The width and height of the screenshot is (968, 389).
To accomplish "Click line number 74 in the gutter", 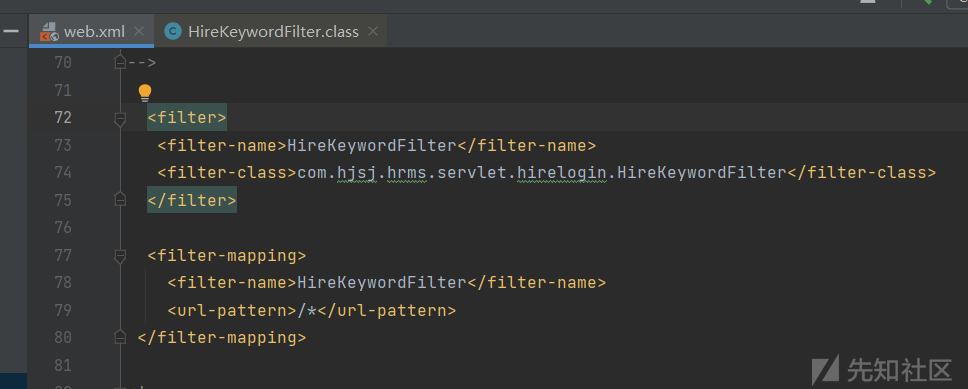I will 63,172.
